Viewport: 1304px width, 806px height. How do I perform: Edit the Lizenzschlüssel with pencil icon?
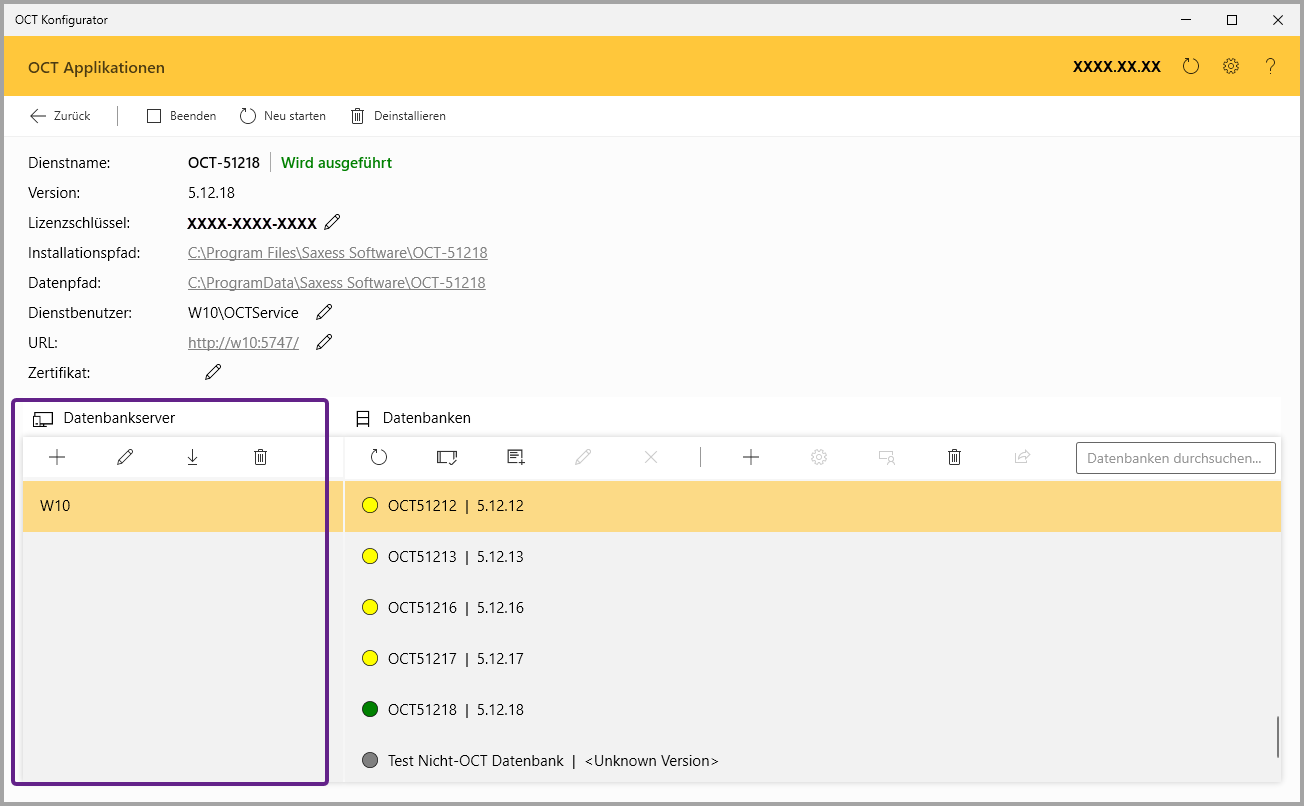[333, 222]
